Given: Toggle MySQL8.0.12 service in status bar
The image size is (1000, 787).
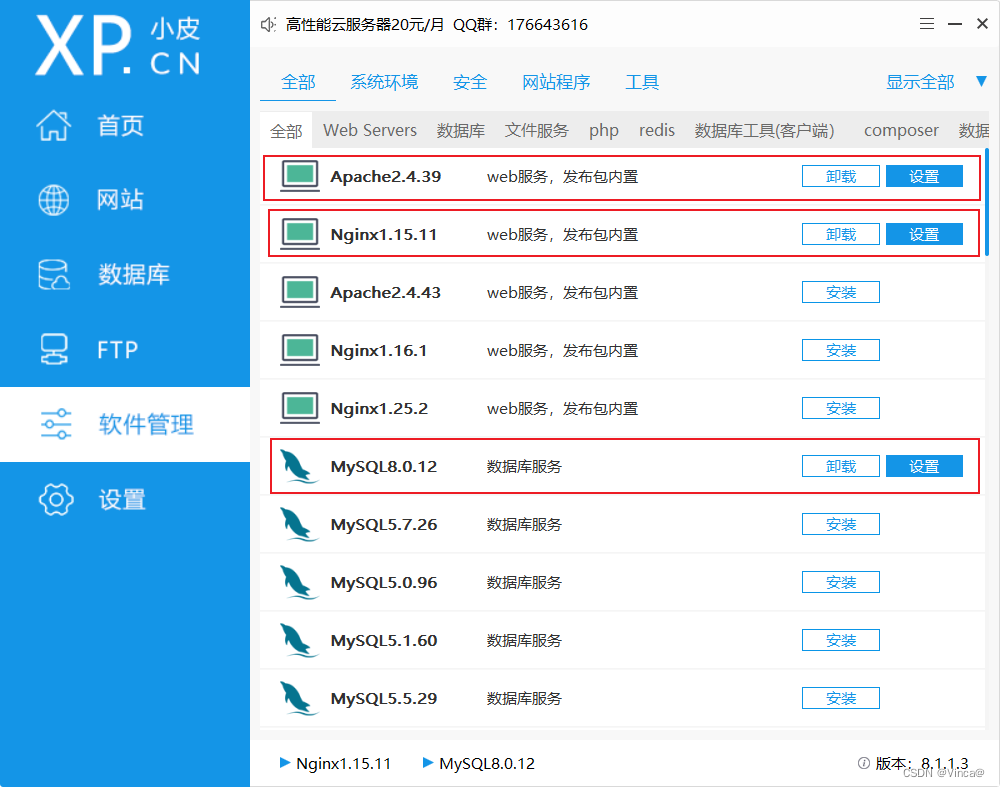Looking at the screenshot, I should point(477,763).
